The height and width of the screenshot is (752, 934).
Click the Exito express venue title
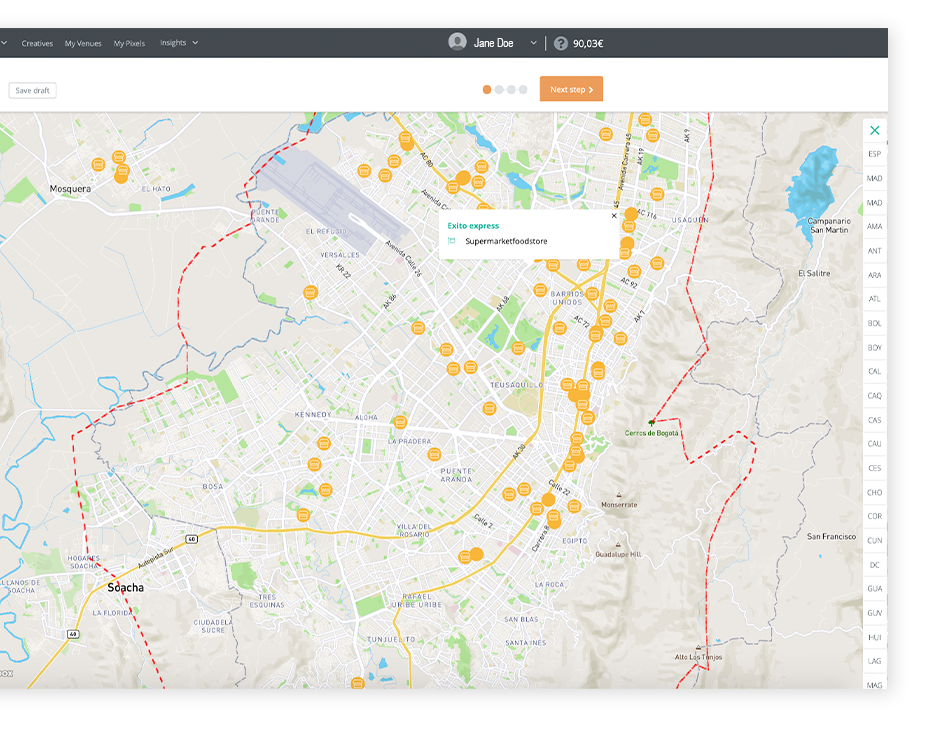[x=473, y=226]
